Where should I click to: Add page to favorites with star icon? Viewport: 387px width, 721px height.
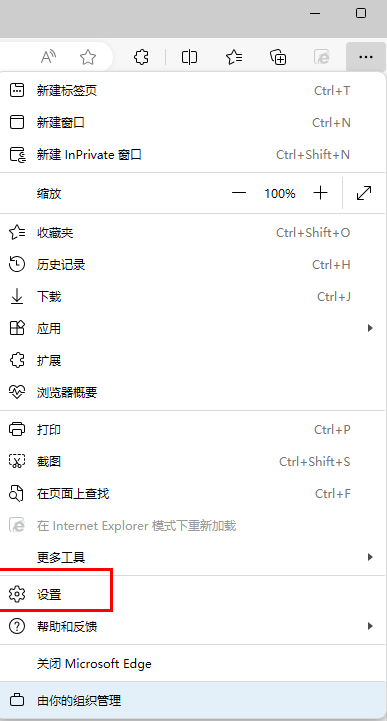[88, 57]
